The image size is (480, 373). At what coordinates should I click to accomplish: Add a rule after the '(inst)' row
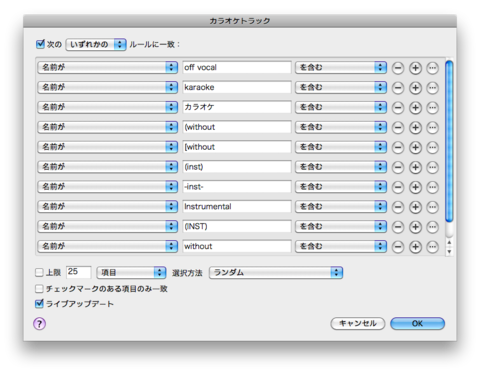(x=415, y=167)
